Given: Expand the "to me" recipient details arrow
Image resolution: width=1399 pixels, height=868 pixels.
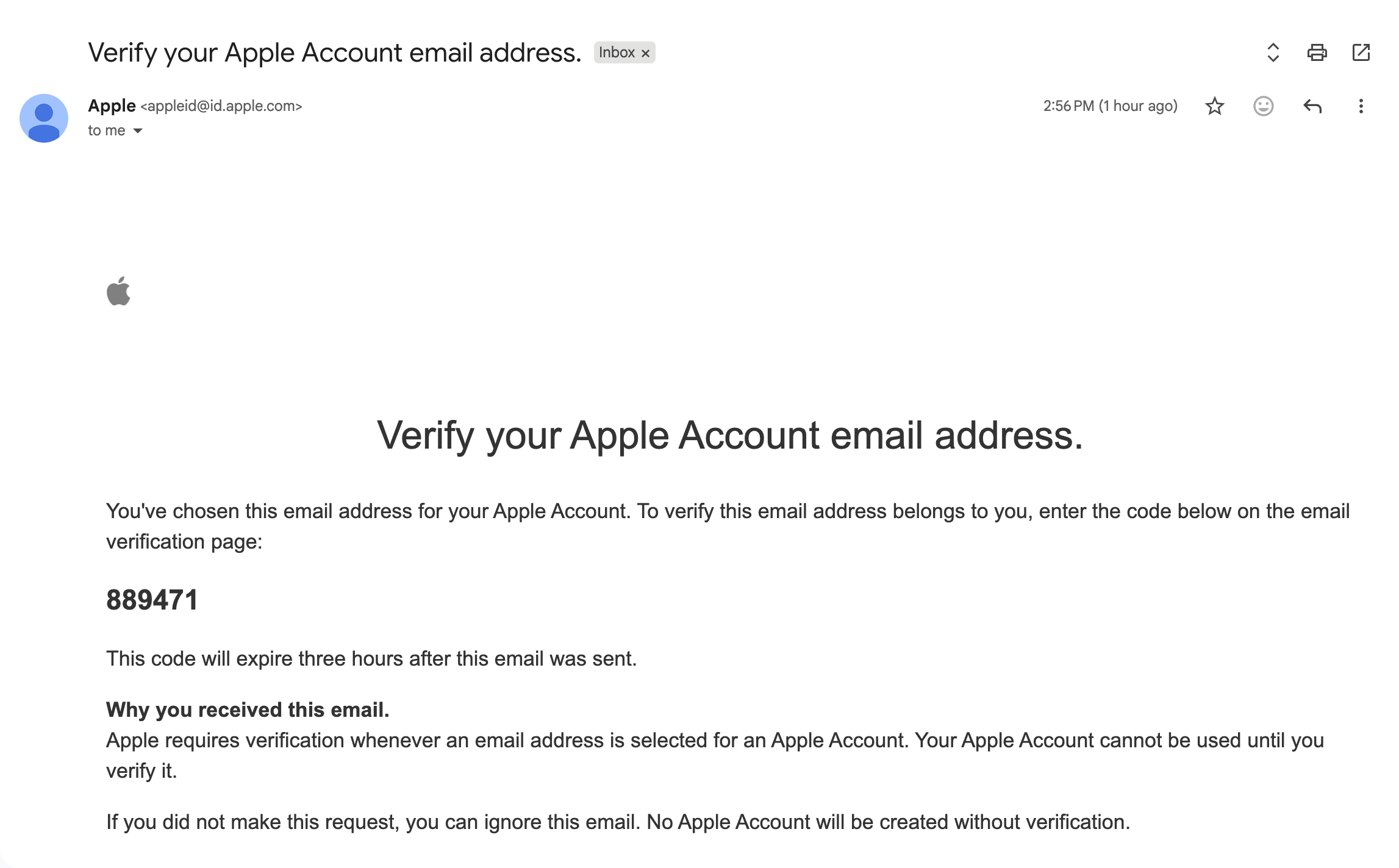Looking at the screenshot, I should point(138,130).
